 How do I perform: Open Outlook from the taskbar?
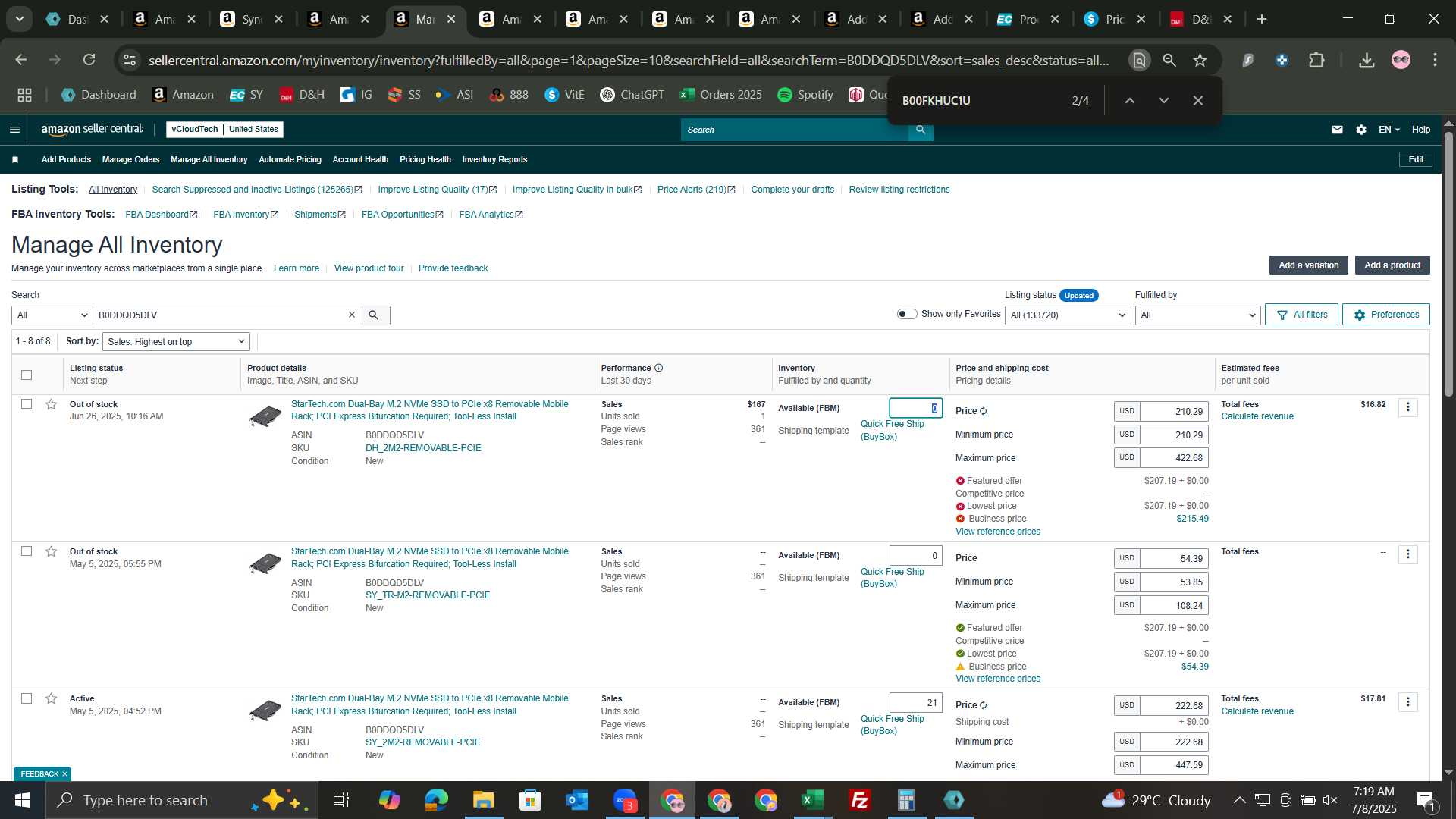point(578,800)
